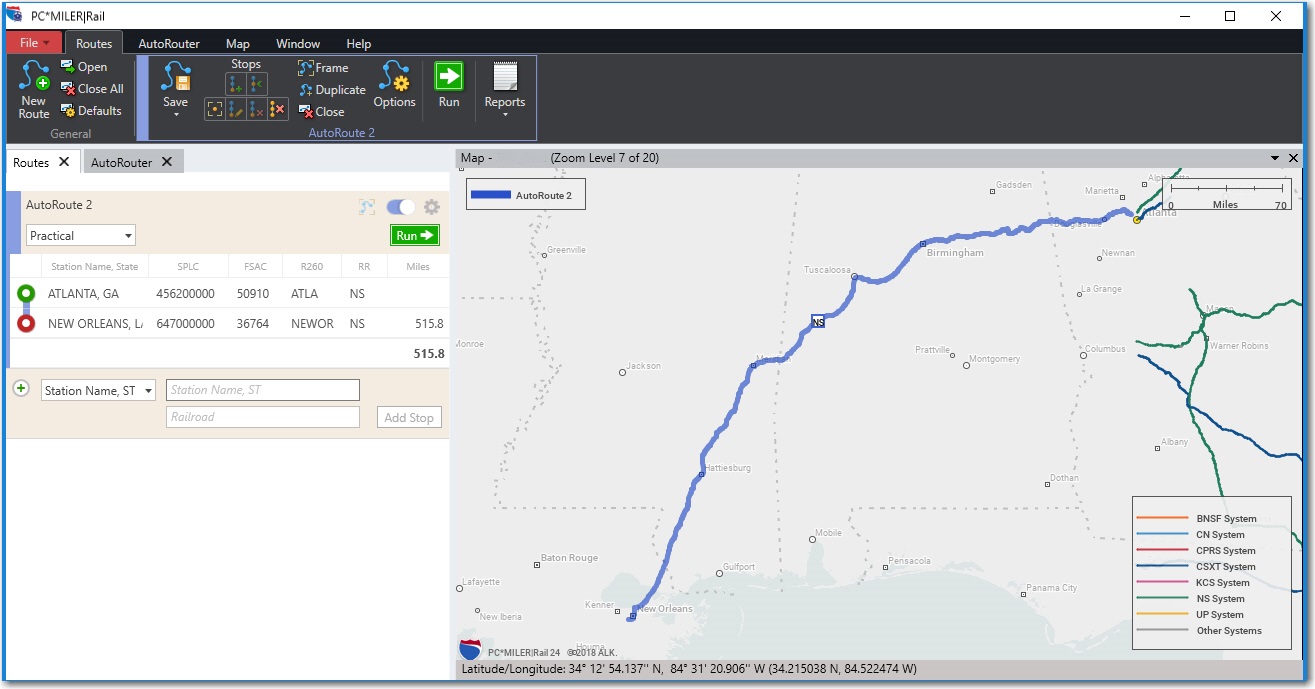The width and height of the screenshot is (1315, 689).
Task: Click the Station Name, State column header
Action: pyautogui.click(x=95, y=267)
